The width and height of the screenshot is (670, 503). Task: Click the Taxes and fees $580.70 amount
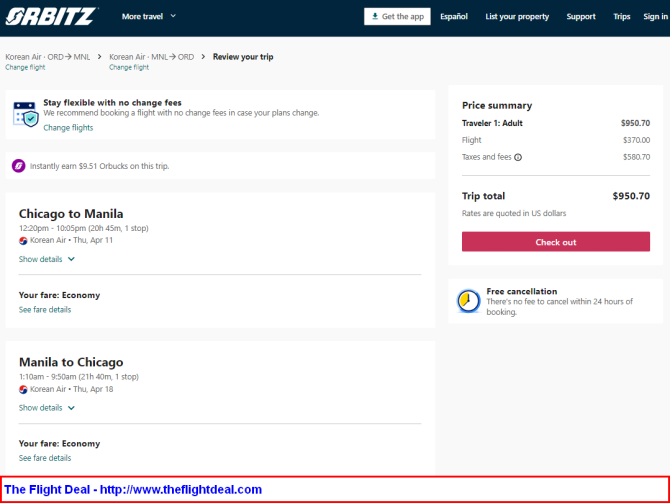click(x=636, y=157)
